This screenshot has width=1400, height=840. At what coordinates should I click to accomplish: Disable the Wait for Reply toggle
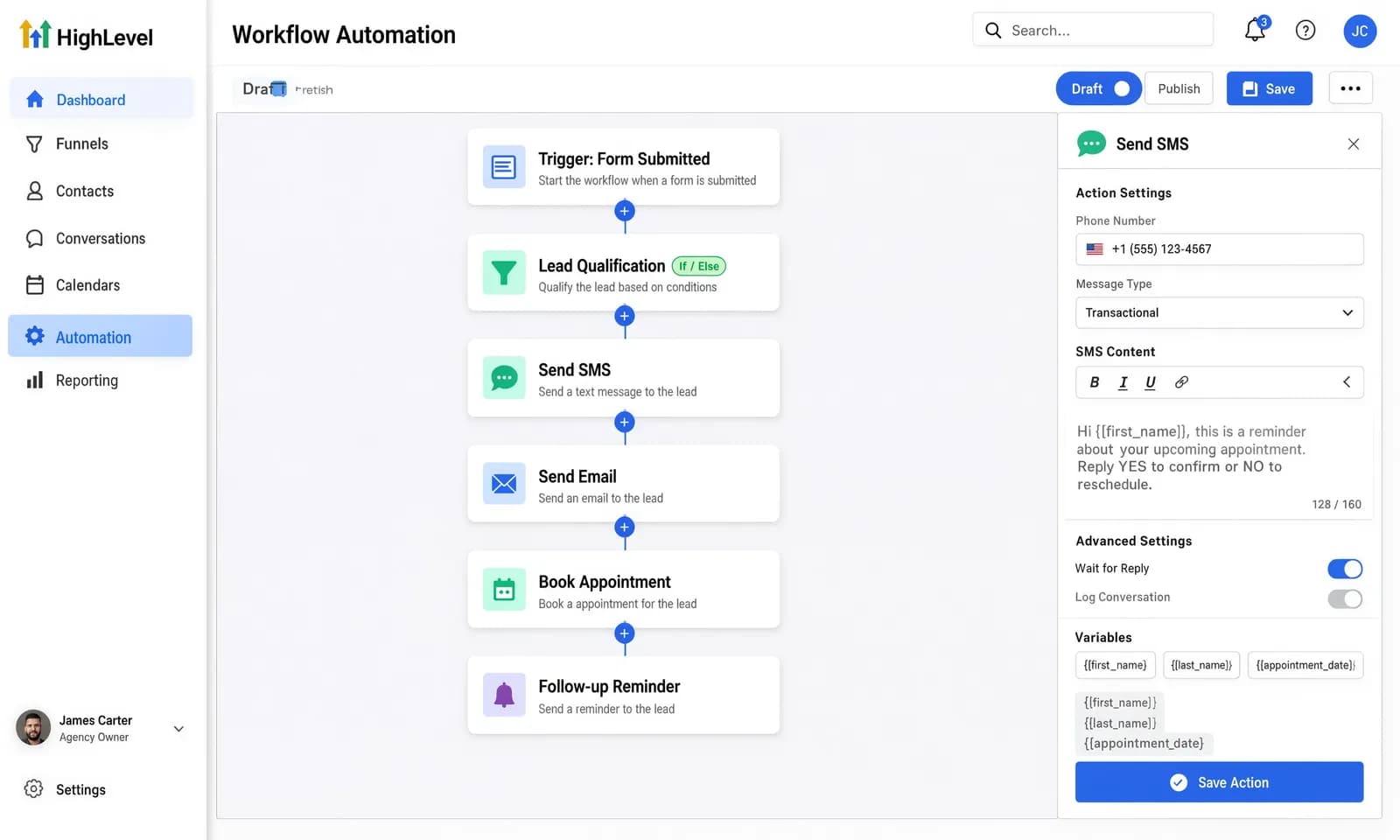[1345, 569]
